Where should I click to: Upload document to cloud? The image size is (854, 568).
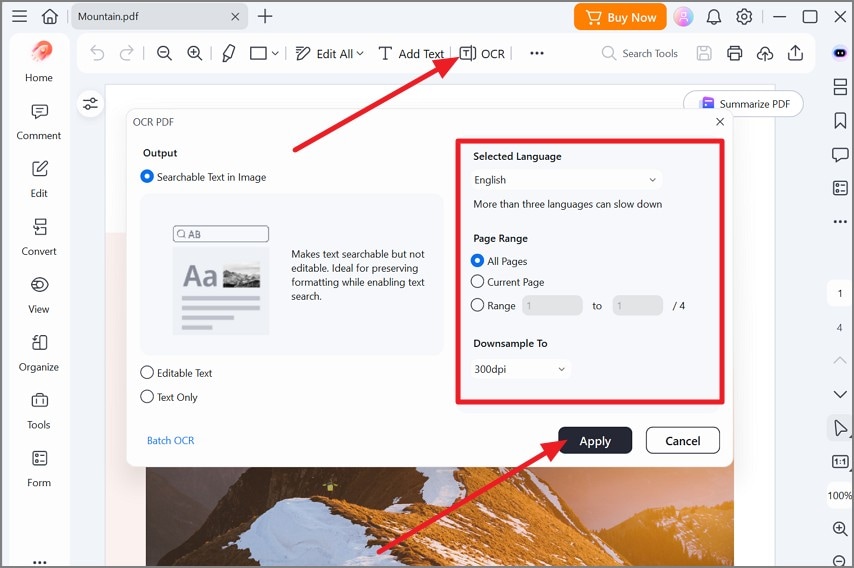(x=765, y=53)
